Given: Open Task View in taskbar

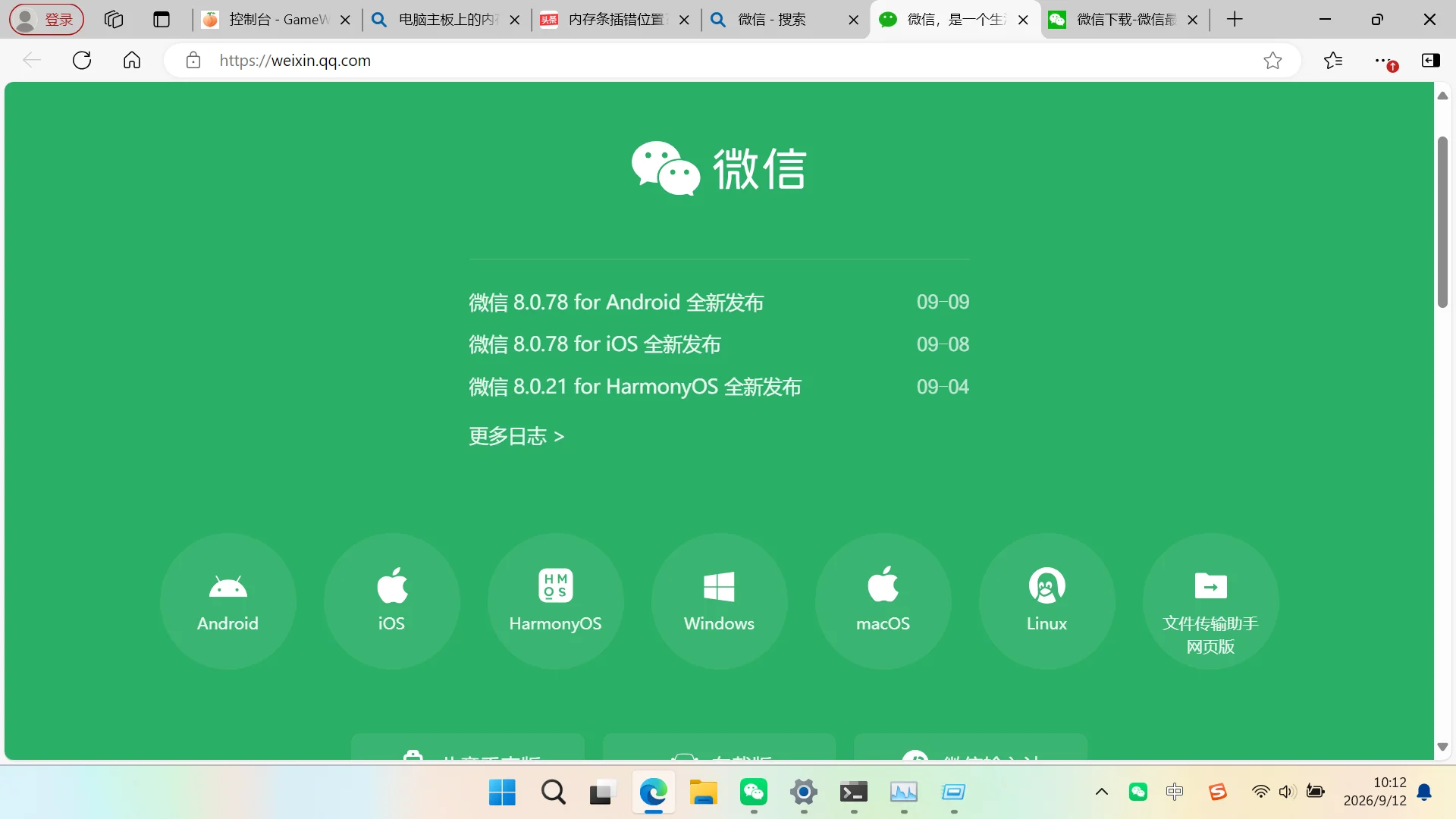Looking at the screenshot, I should [602, 792].
